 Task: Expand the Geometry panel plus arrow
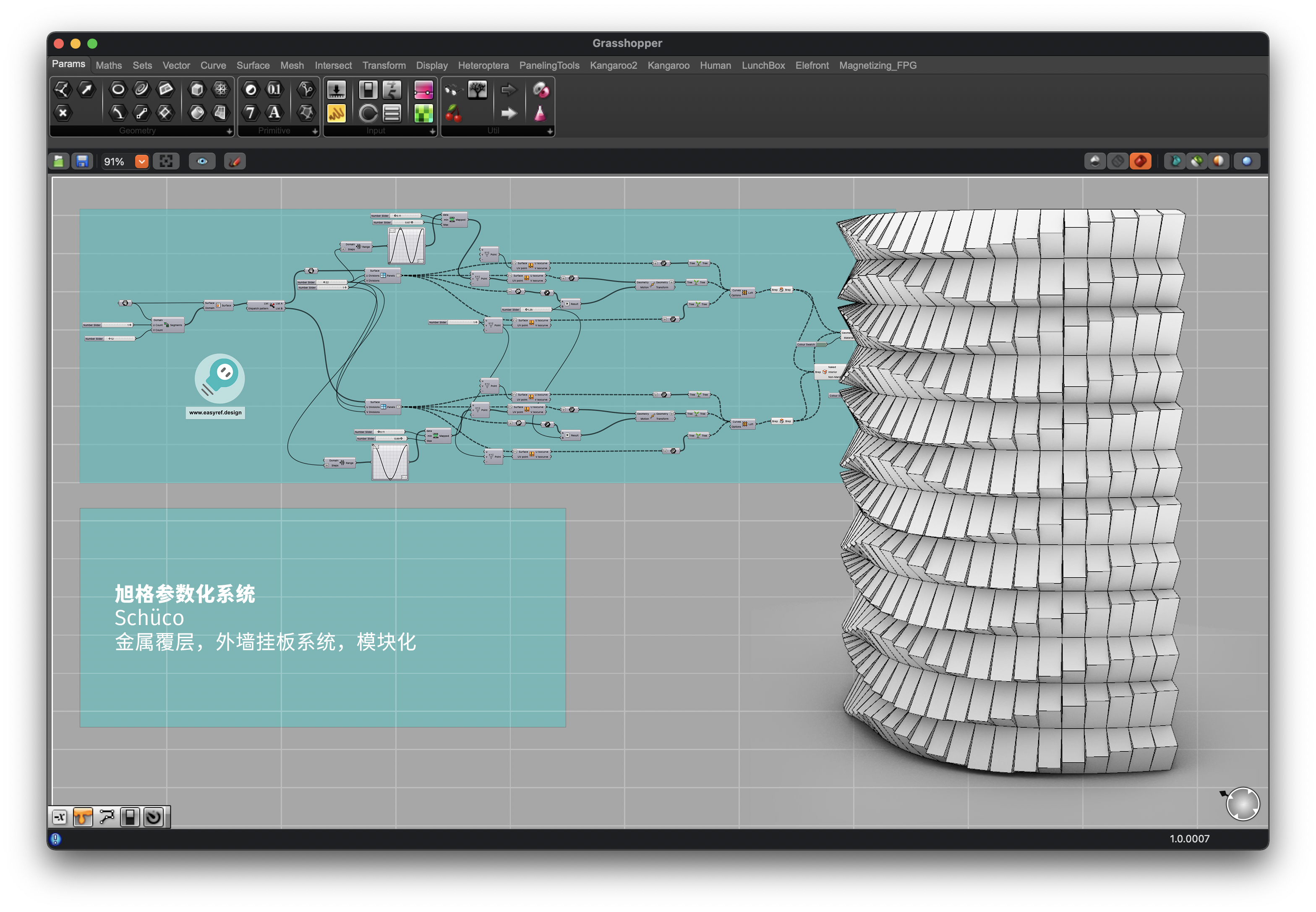229,131
